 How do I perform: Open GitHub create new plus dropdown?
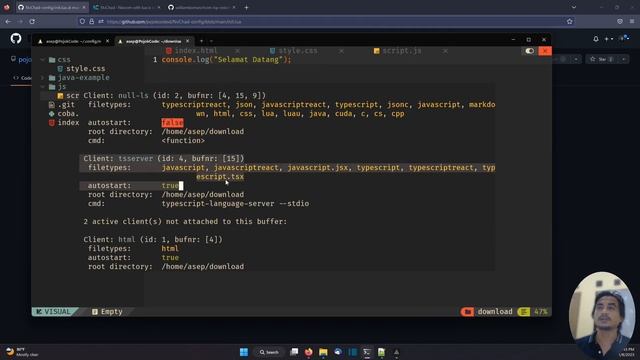pos(609,39)
